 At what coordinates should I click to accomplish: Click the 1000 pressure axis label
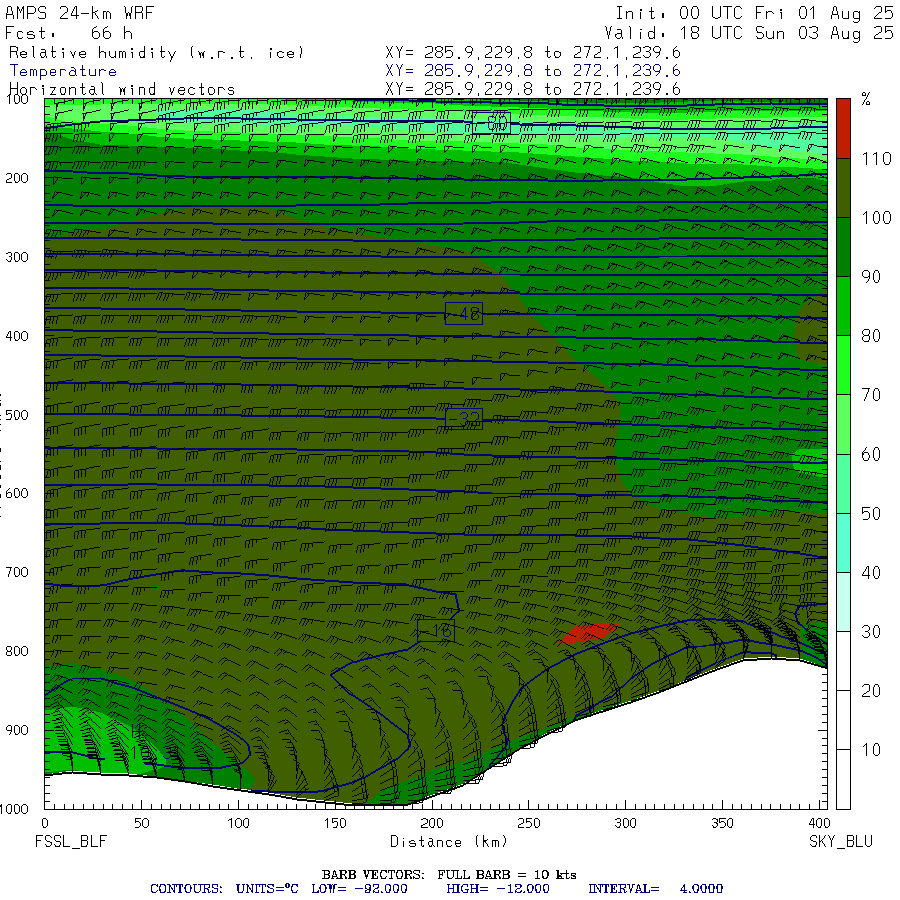pyautogui.click(x=14, y=809)
